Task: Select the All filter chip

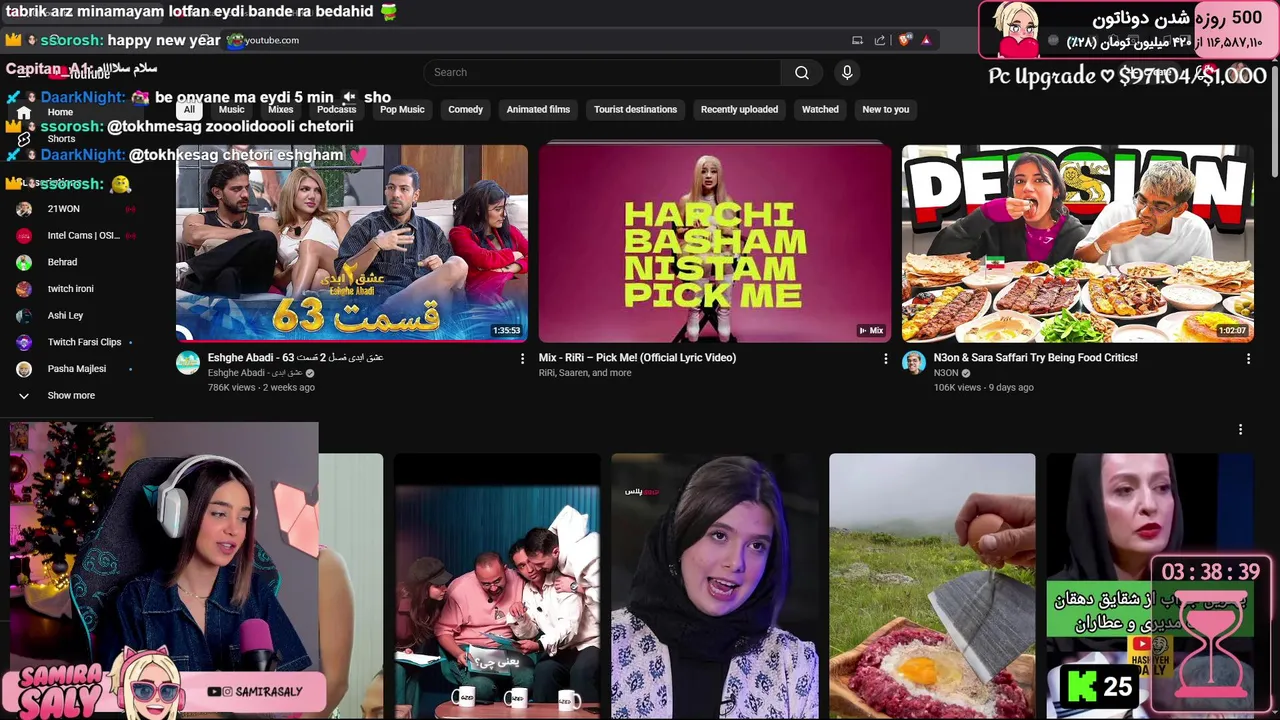Action: pyautogui.click(x=189, y=110)
